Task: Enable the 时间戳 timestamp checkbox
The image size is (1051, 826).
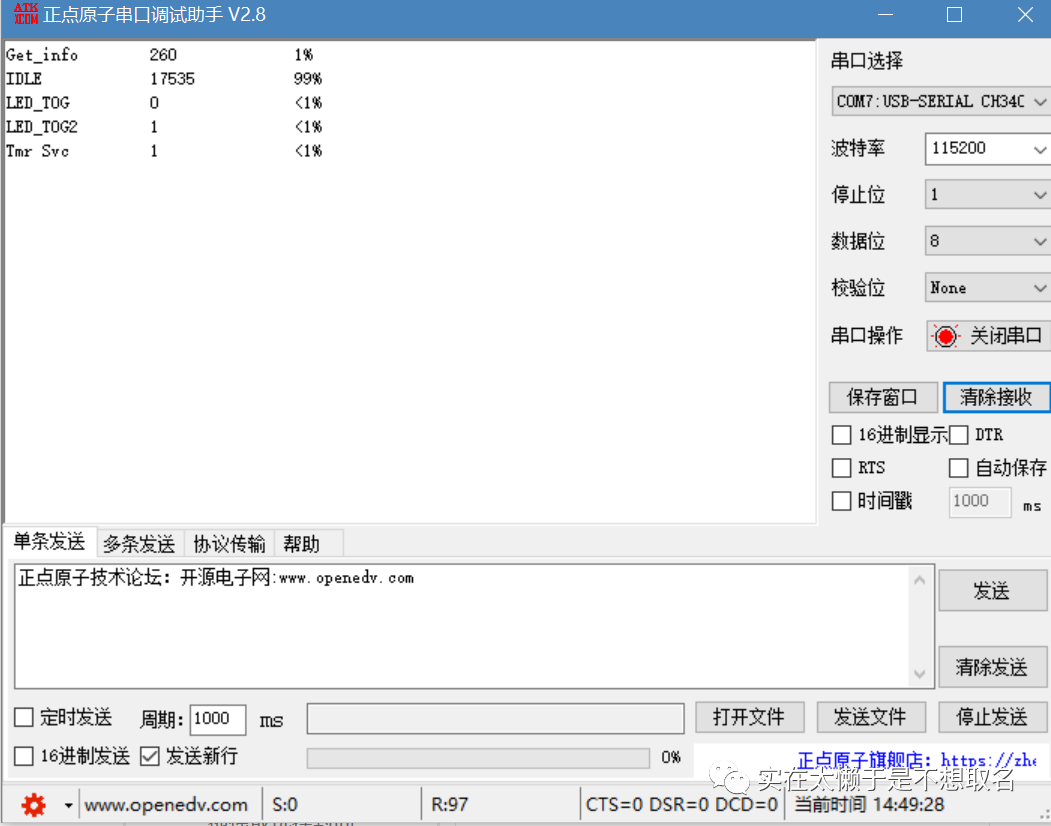Action: 841,501
